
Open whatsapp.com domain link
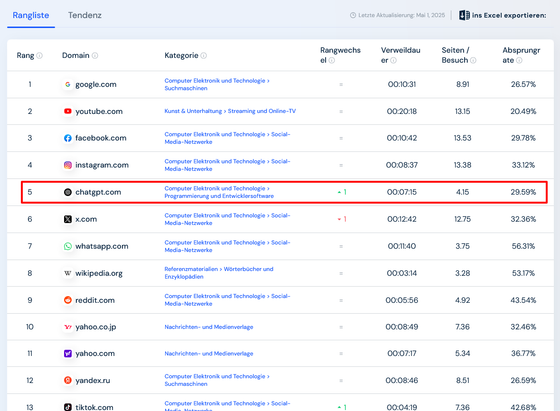(102, 246)
